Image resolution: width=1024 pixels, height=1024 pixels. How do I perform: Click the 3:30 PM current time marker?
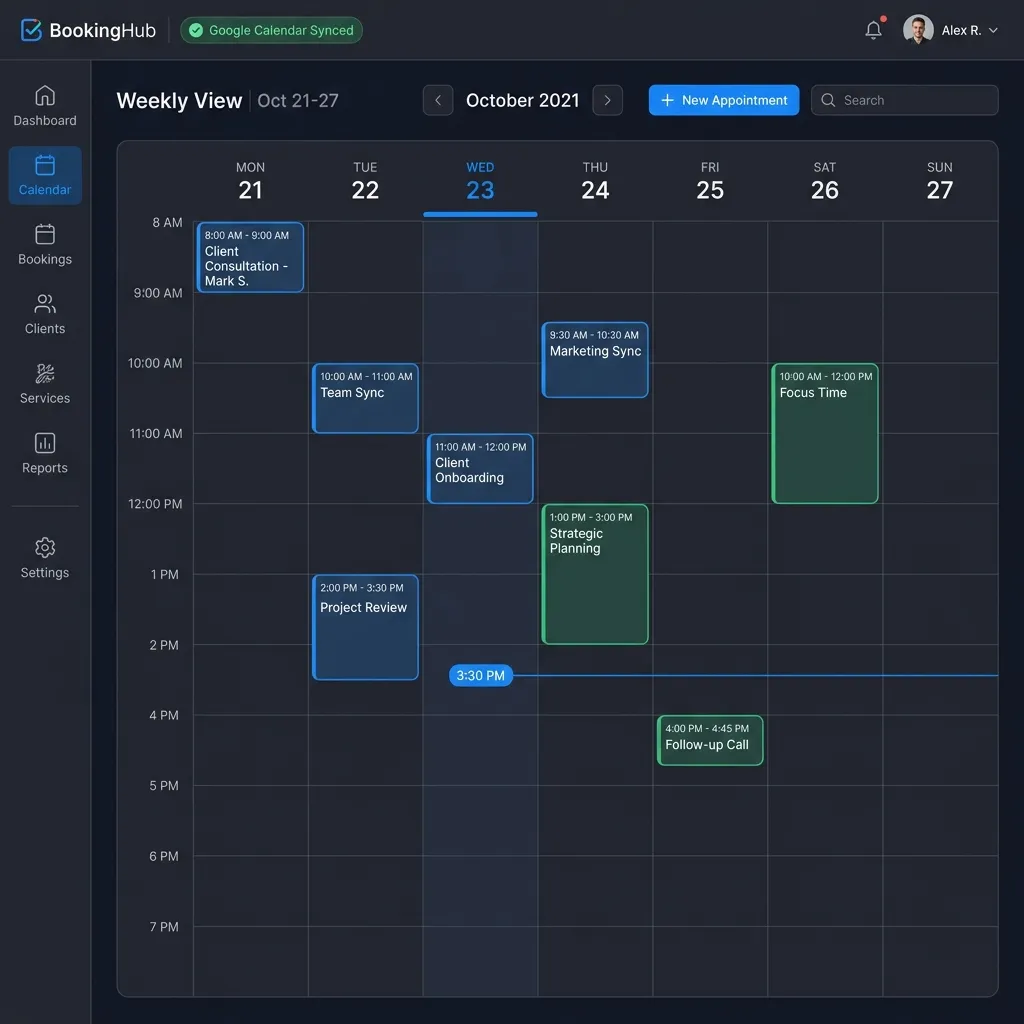[481, 675]
